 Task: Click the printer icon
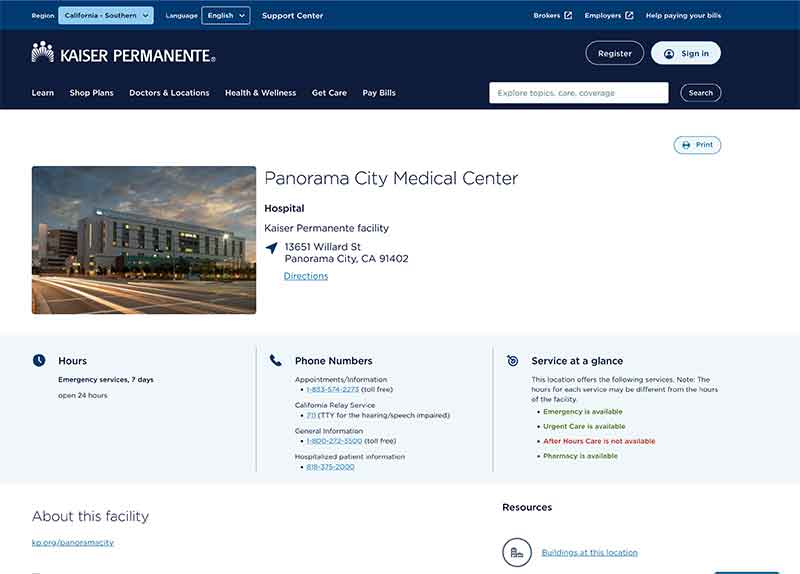click(686, 145)
